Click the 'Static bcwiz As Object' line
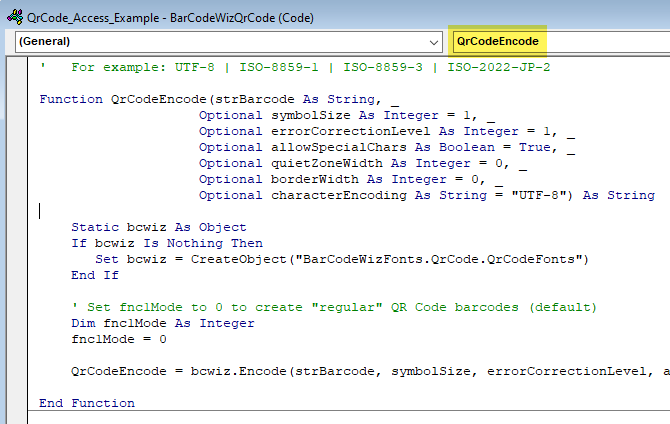Screen dimensions: 670x424 coord(159,227)
